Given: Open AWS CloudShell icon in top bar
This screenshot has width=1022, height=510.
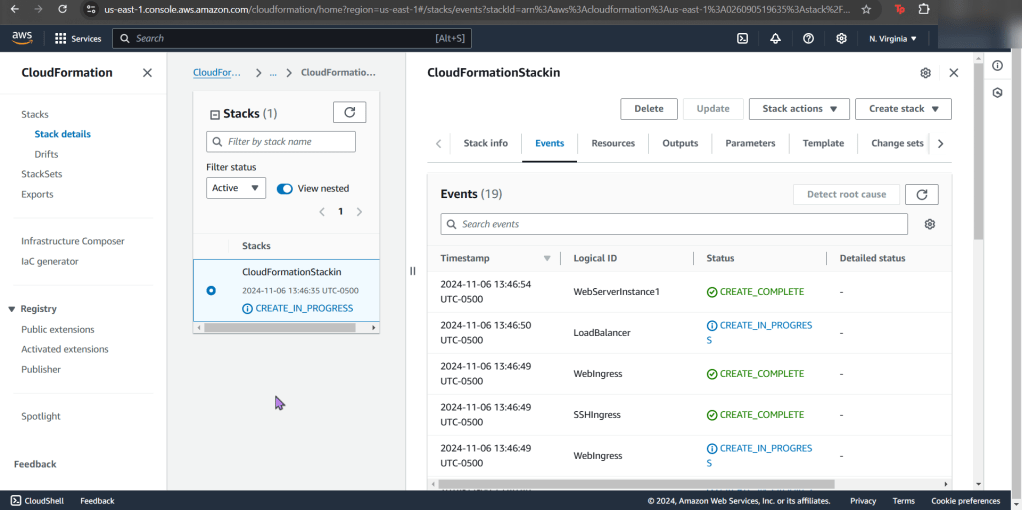Looking at the screenshot, I should click(742, 38).
